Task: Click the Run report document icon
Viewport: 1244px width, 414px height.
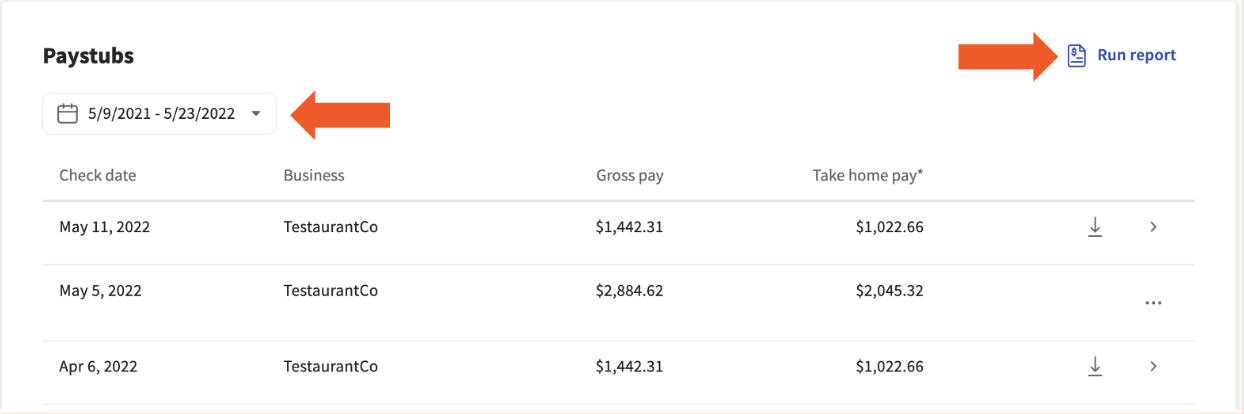Action: (1076, 55)
